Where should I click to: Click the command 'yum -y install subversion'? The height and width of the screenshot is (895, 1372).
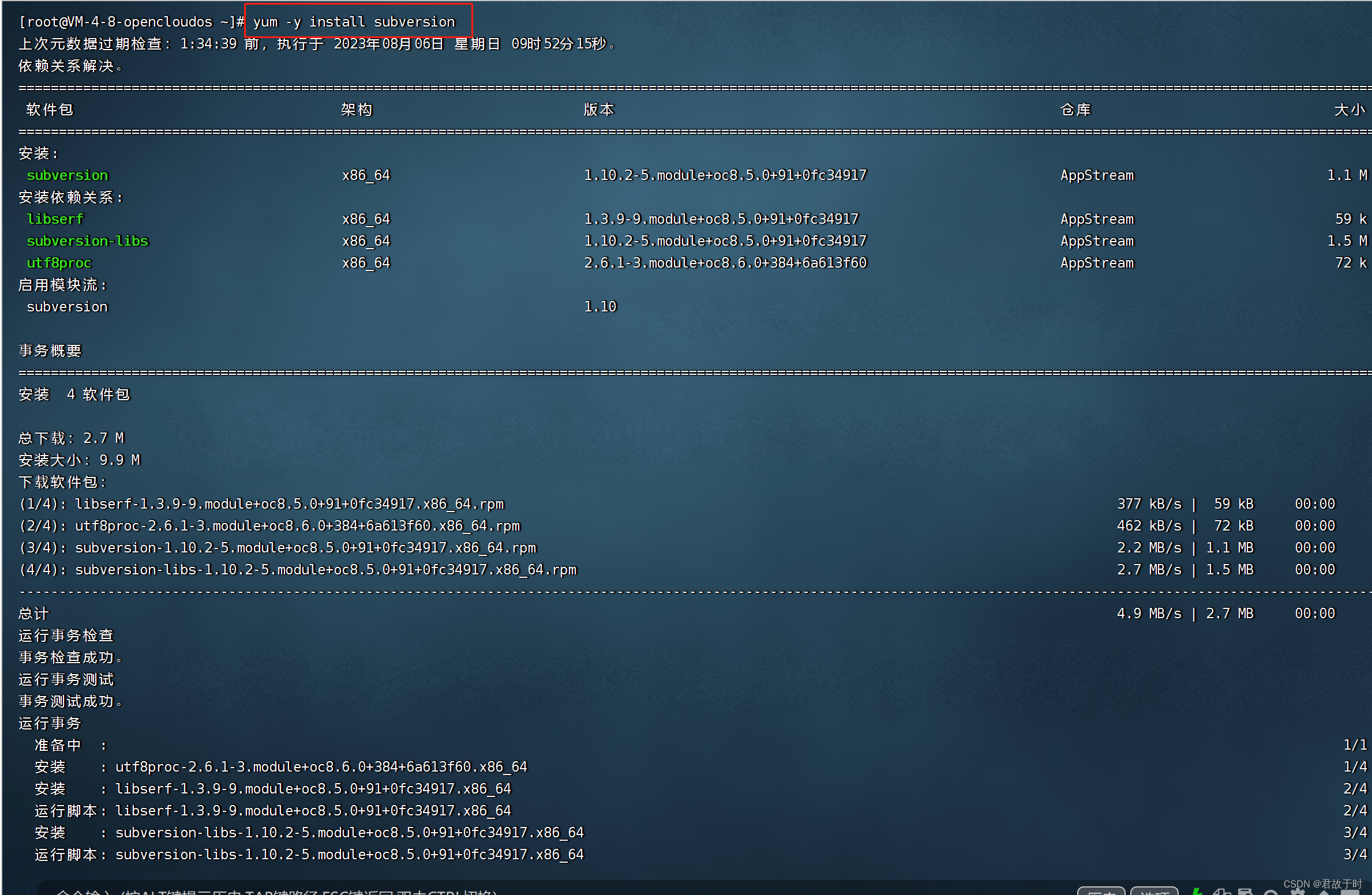point(354,22)
